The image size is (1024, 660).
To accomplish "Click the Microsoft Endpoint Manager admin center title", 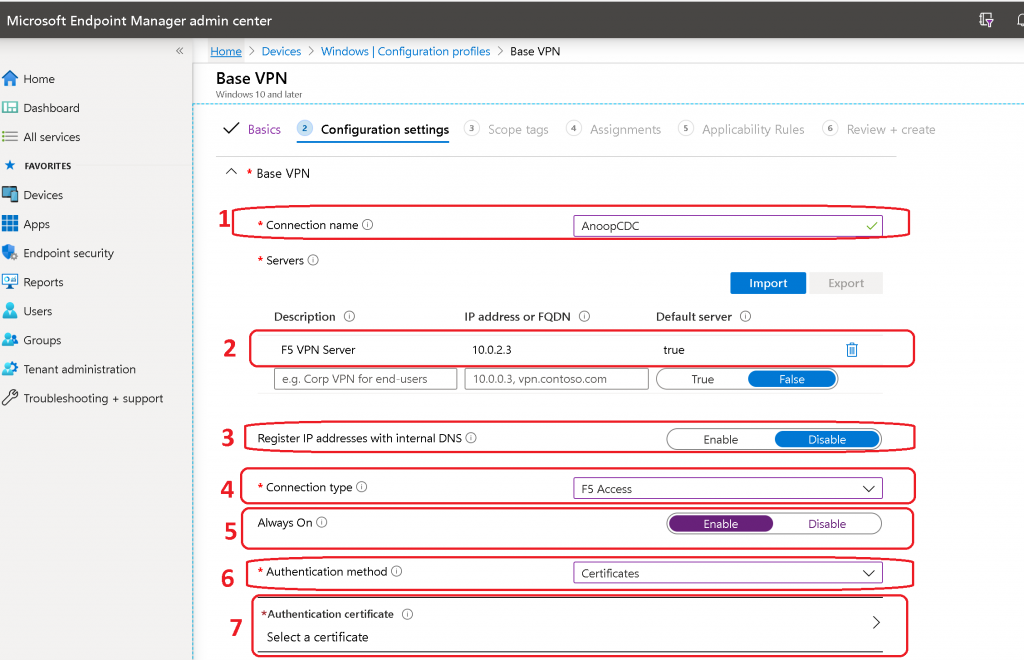I will pos(139,20).
